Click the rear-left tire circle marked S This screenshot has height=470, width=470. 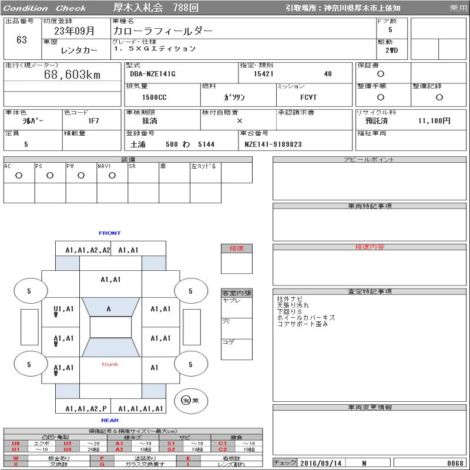click(30, 364)
